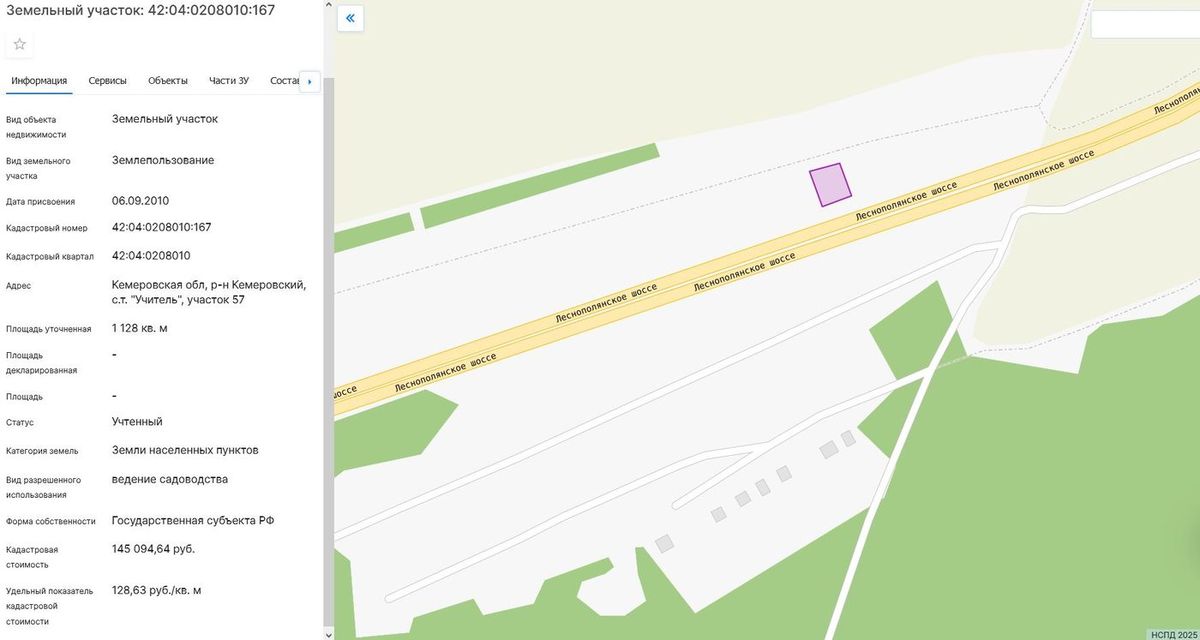
Task: Open the partially hidden Состав tab
Action: [284, 81]
